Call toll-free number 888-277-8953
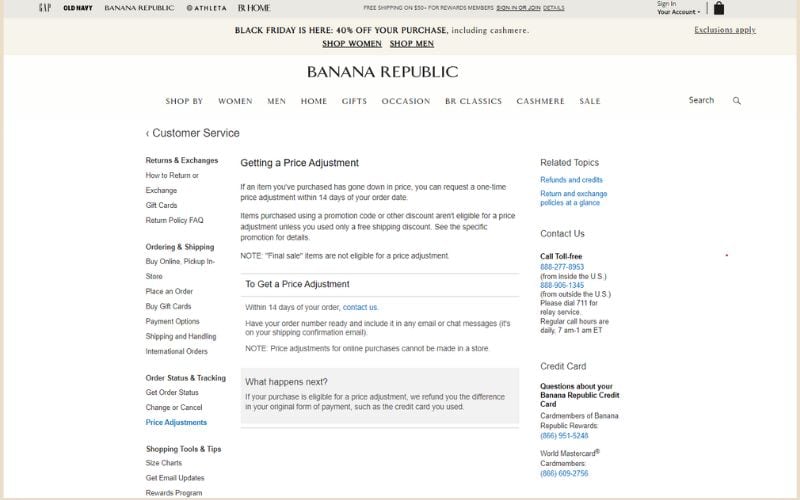 [x=562, y=267]
